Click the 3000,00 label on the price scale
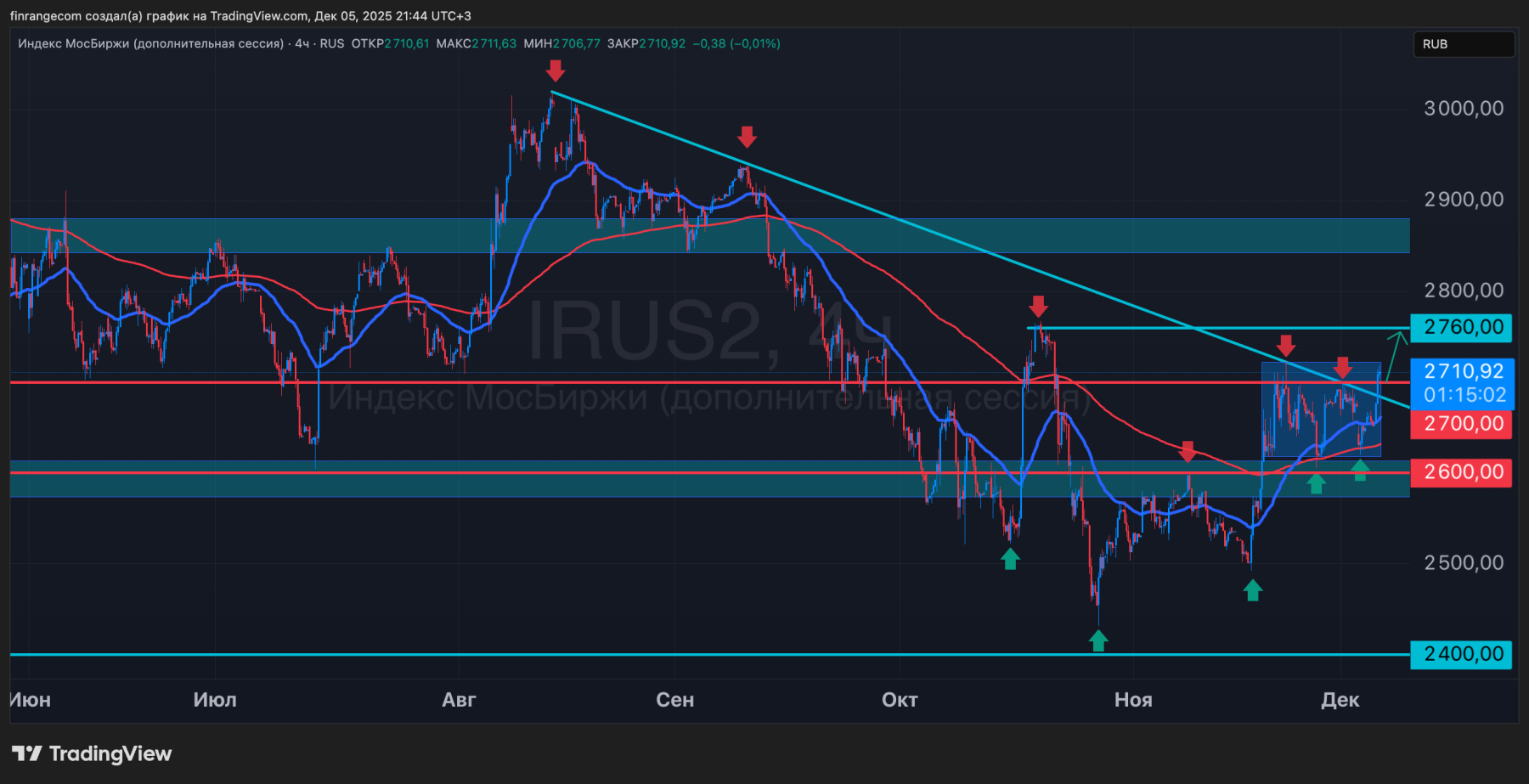This screenshot has width=1529, height=784. pos(1463,109)
